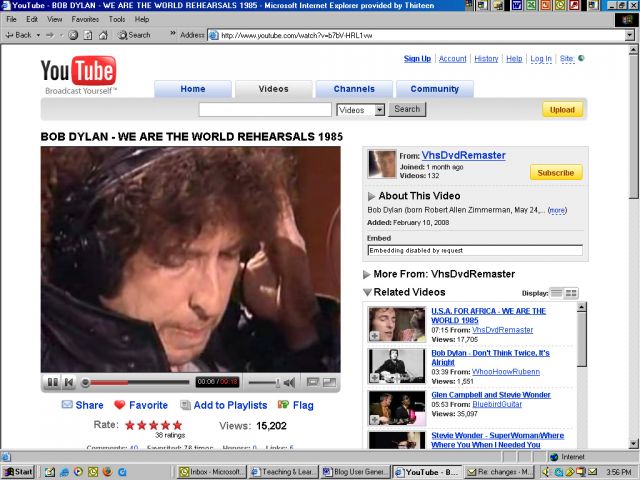Open the Site language dropdown link
The width and height of the screenshot is (640, 480).
click(567, 59)
